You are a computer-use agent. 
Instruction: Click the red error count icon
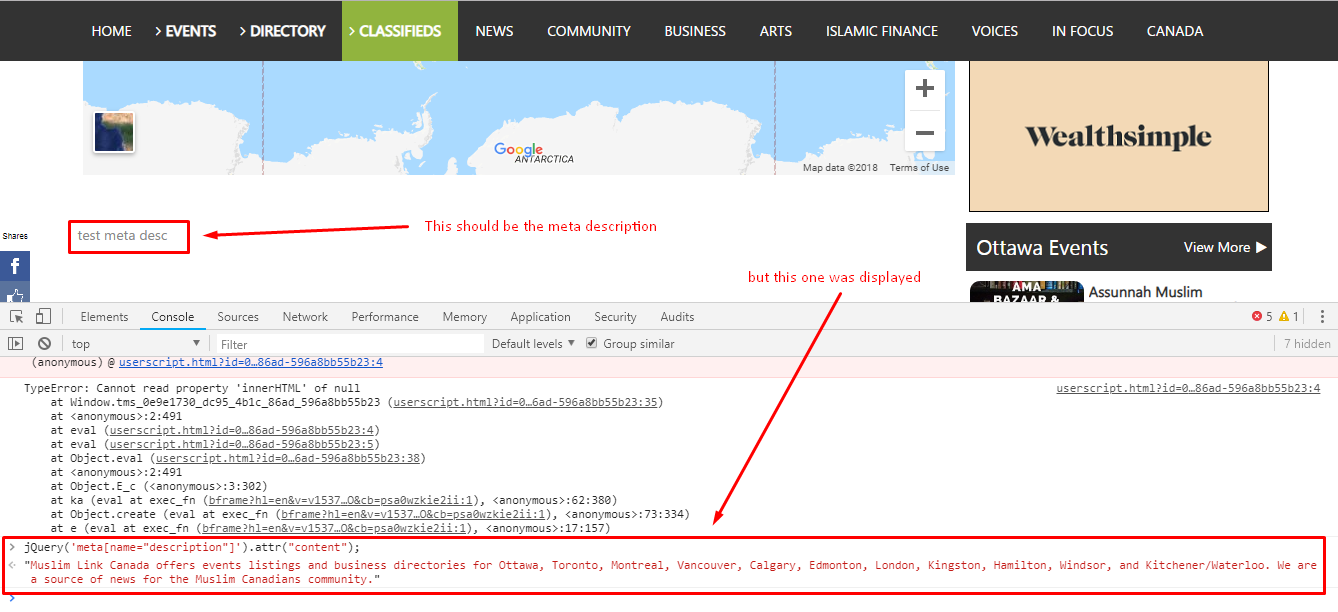click(1257, 317)
